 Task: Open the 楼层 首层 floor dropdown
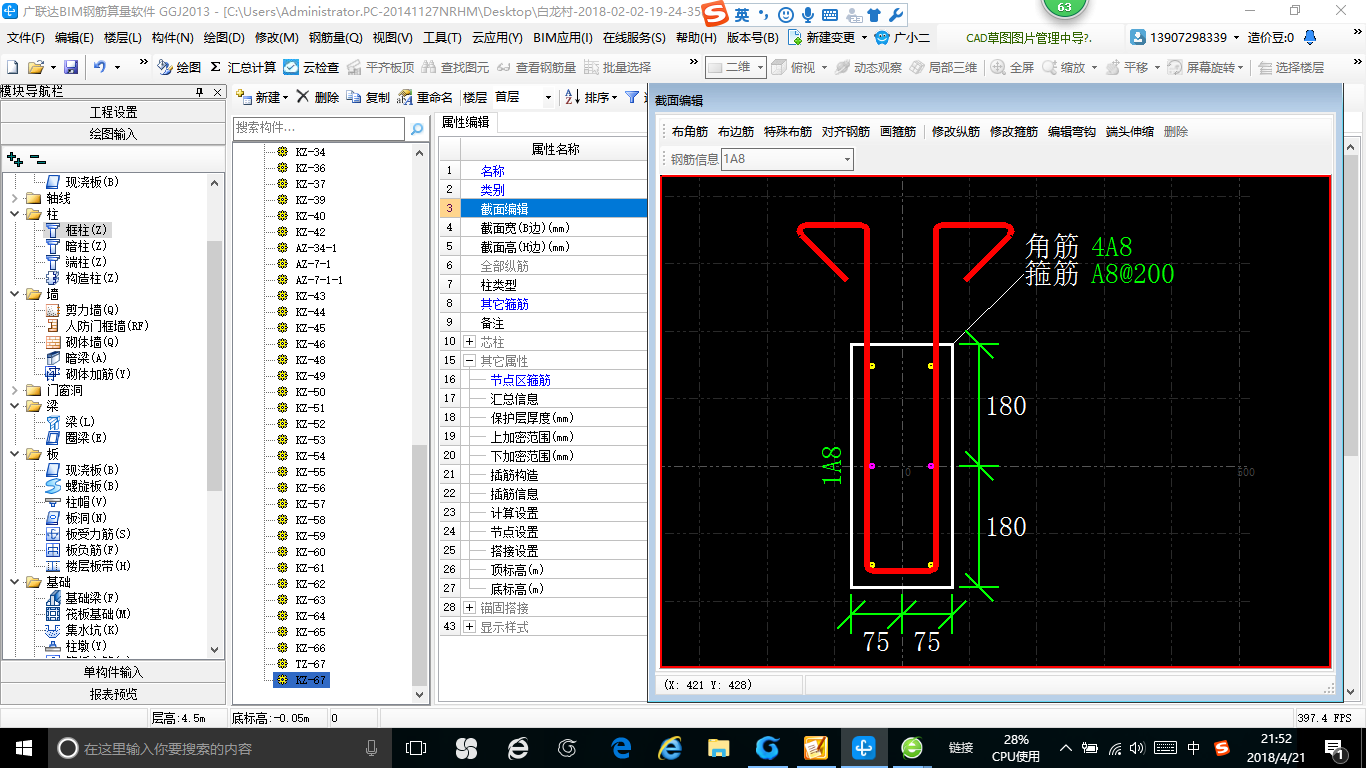549,97
